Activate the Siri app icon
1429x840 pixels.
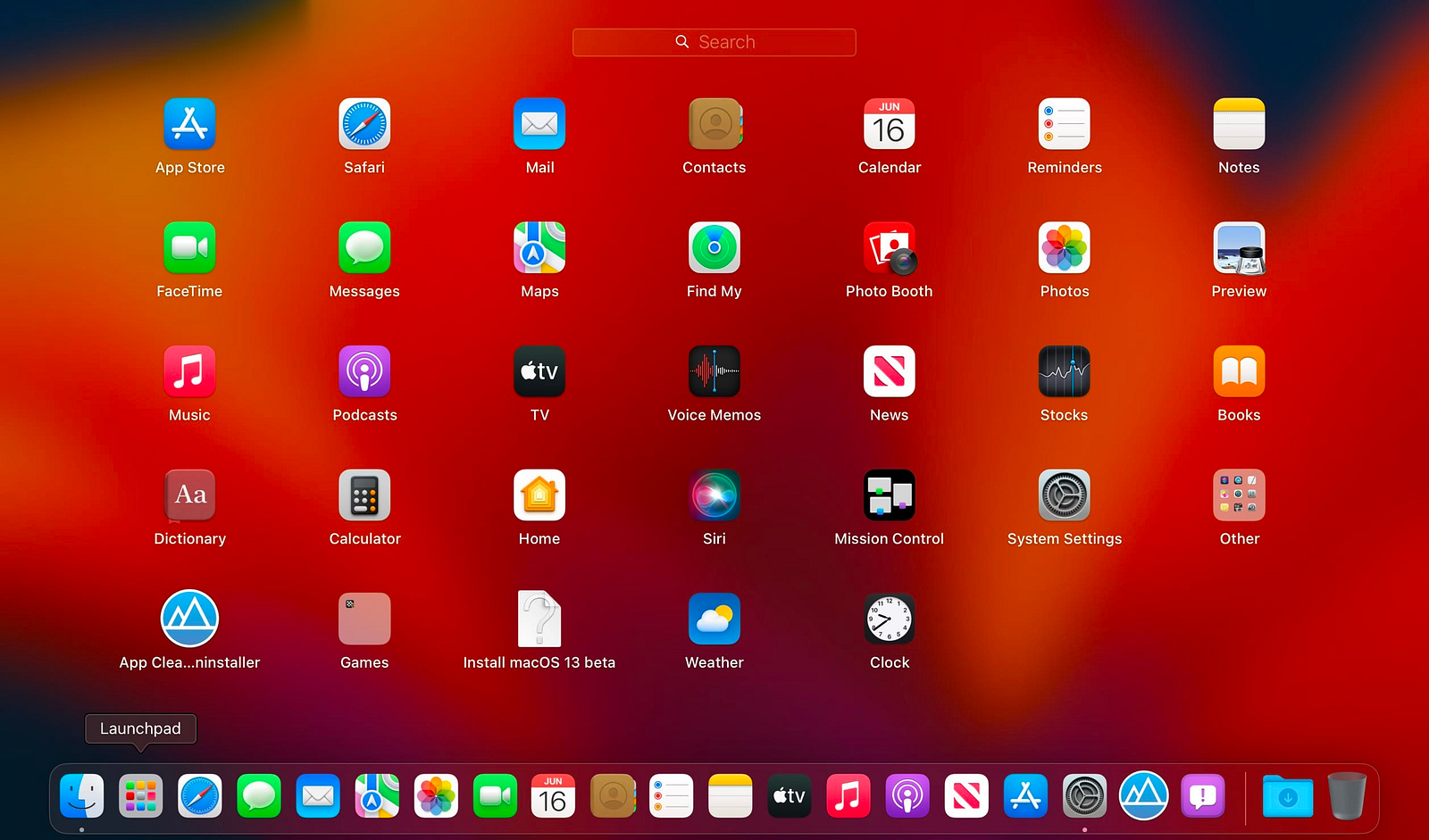[x=714, y=495]
